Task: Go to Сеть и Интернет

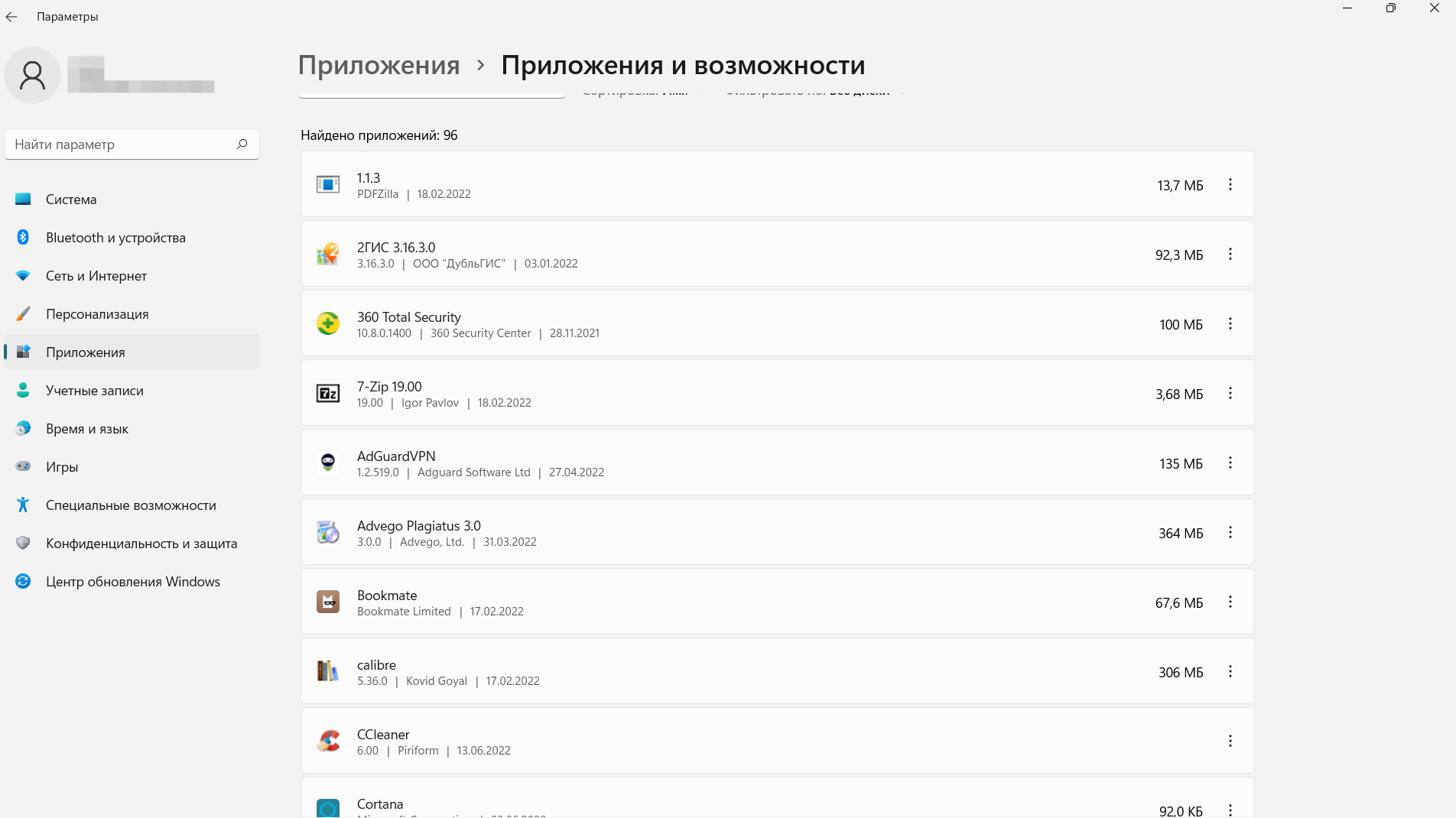Action: (x=132, y=276)
